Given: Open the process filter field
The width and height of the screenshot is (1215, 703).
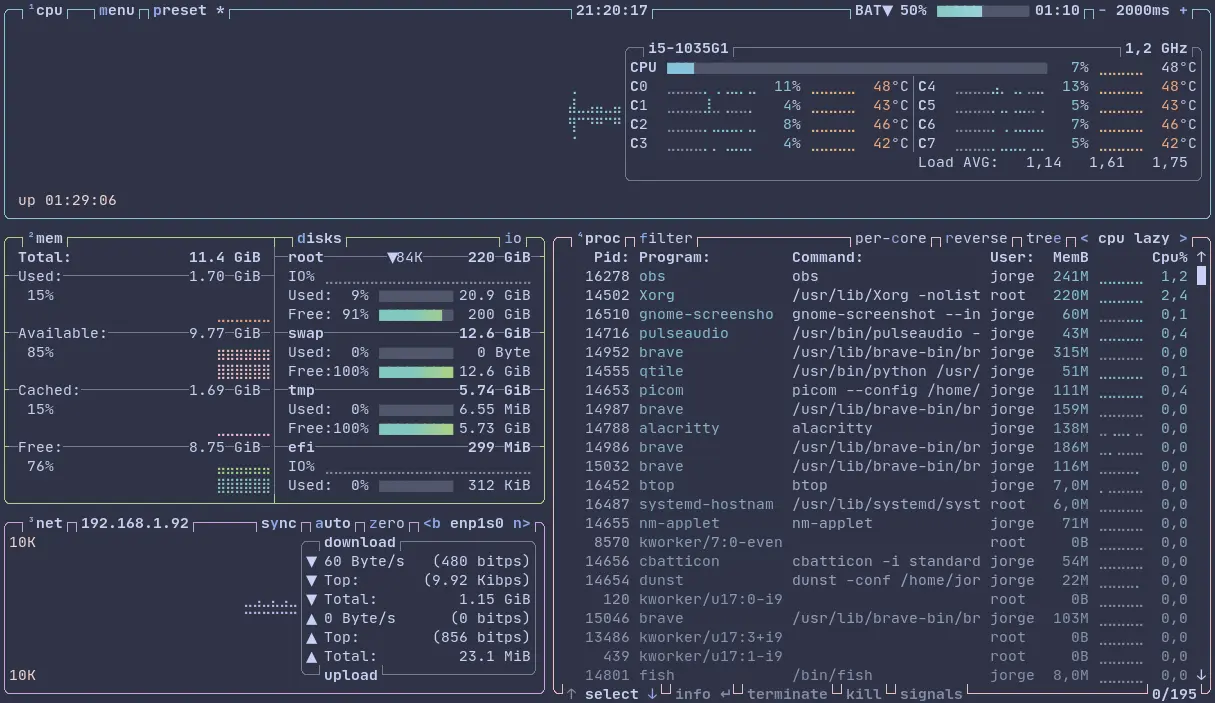Looking at the screenshot, I should (x=666, y=239).
